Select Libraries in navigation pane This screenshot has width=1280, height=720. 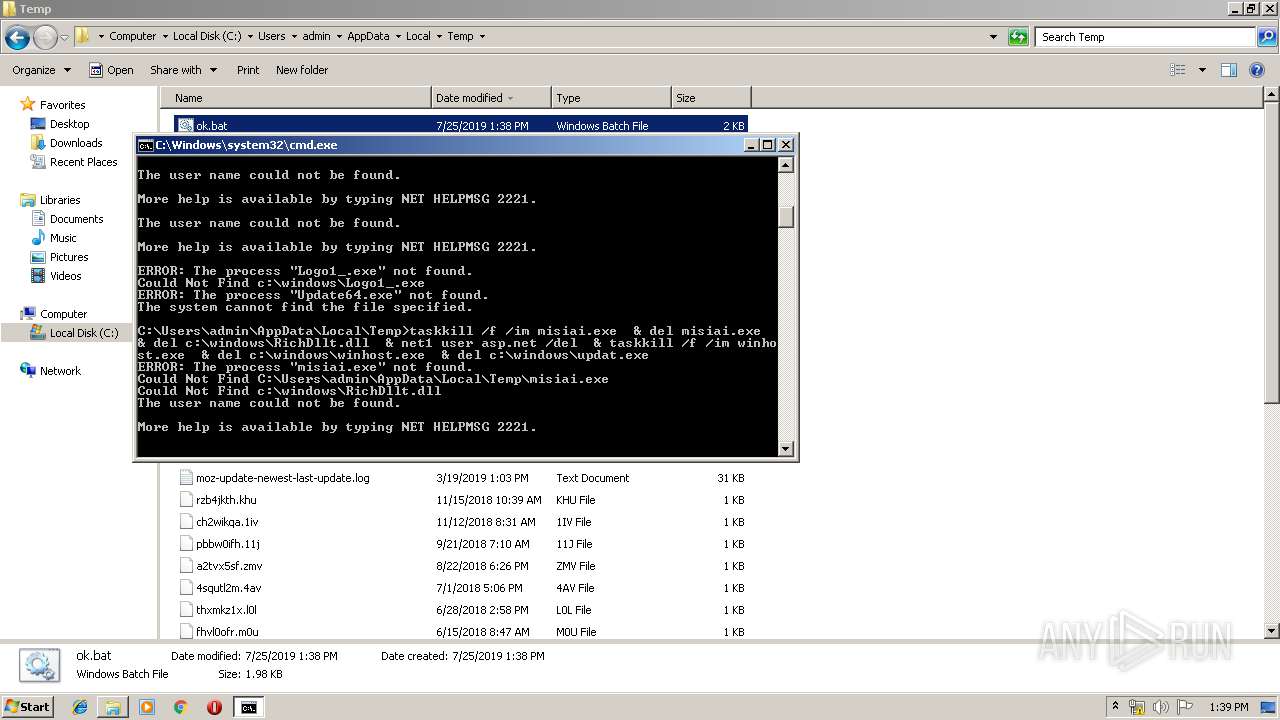coord(60,200)
